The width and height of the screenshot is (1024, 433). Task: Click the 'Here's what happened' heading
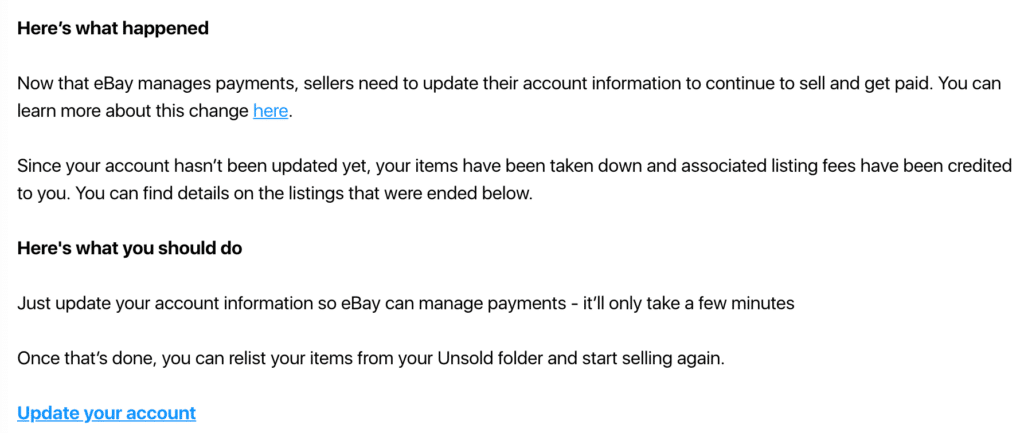113,29
